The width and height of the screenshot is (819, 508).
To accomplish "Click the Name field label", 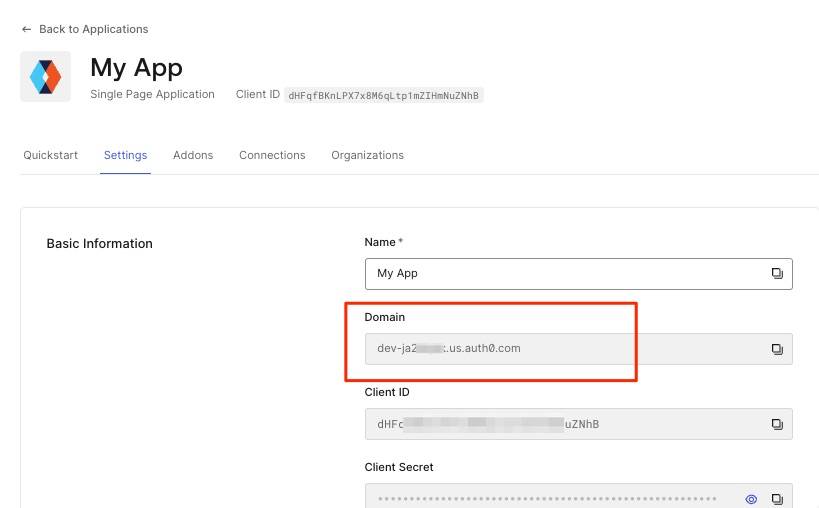I will pos(383,242).
